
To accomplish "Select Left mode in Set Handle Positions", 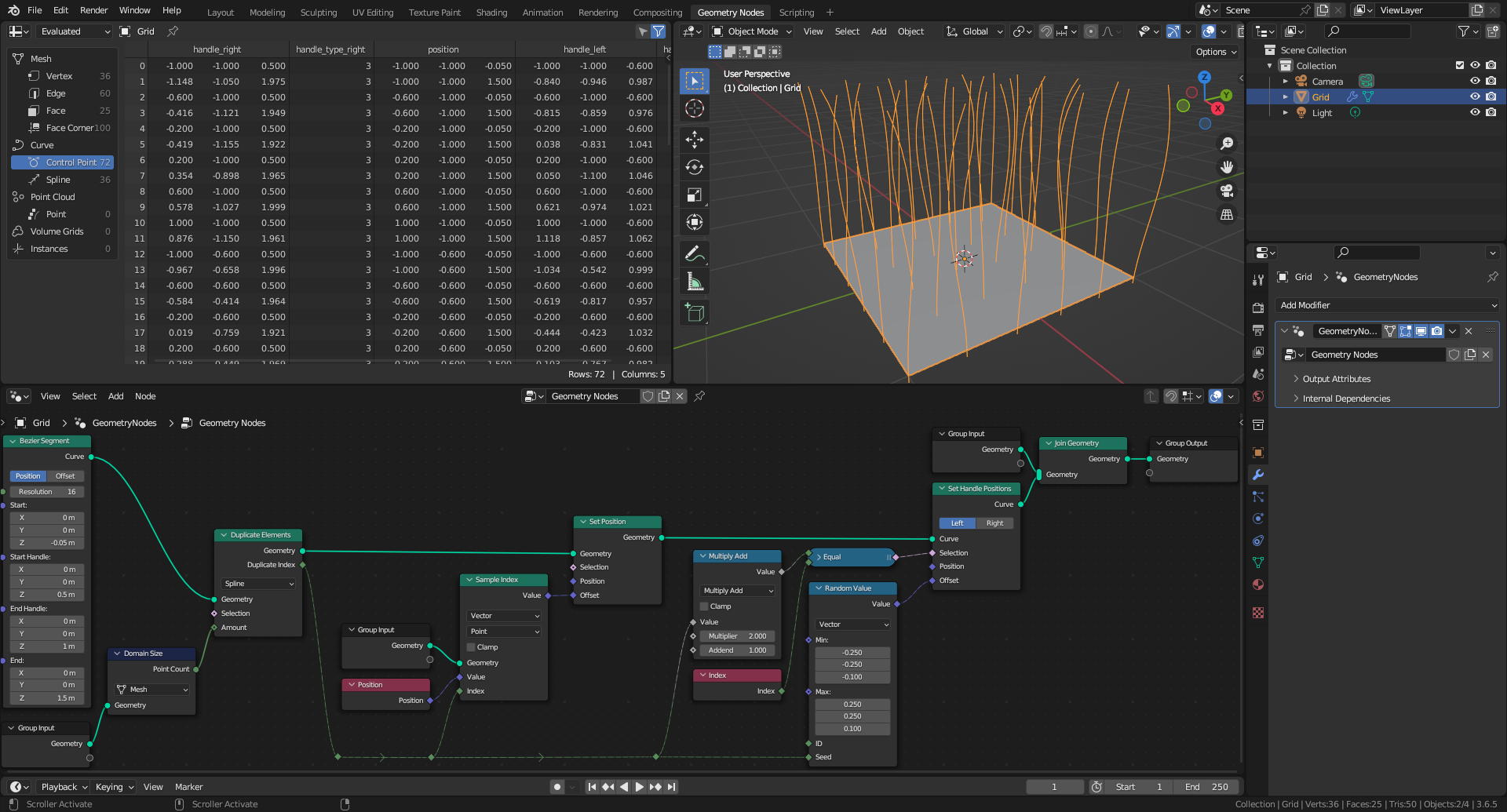I will (957, 523).
